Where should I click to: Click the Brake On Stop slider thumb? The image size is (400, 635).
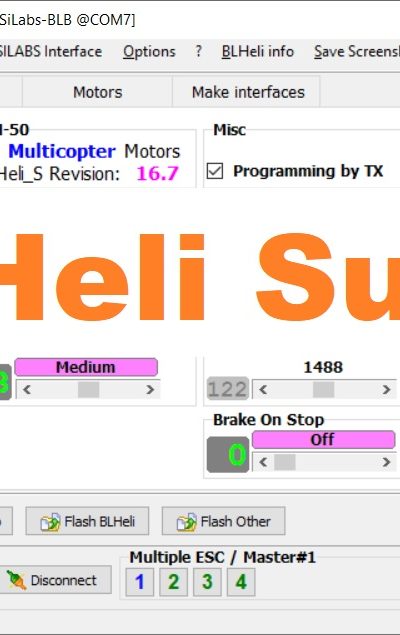click(x=285, y=462)
